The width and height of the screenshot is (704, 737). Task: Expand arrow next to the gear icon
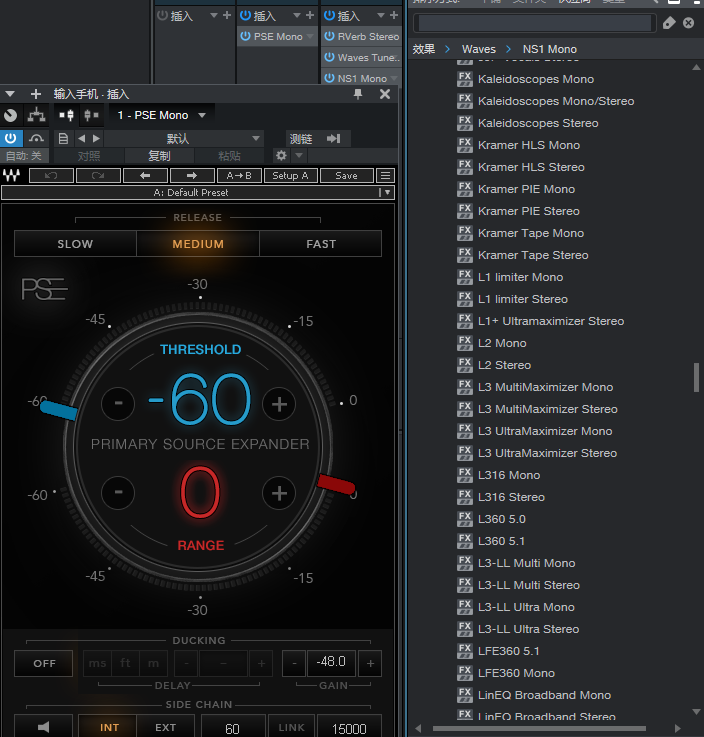(299, 155)
